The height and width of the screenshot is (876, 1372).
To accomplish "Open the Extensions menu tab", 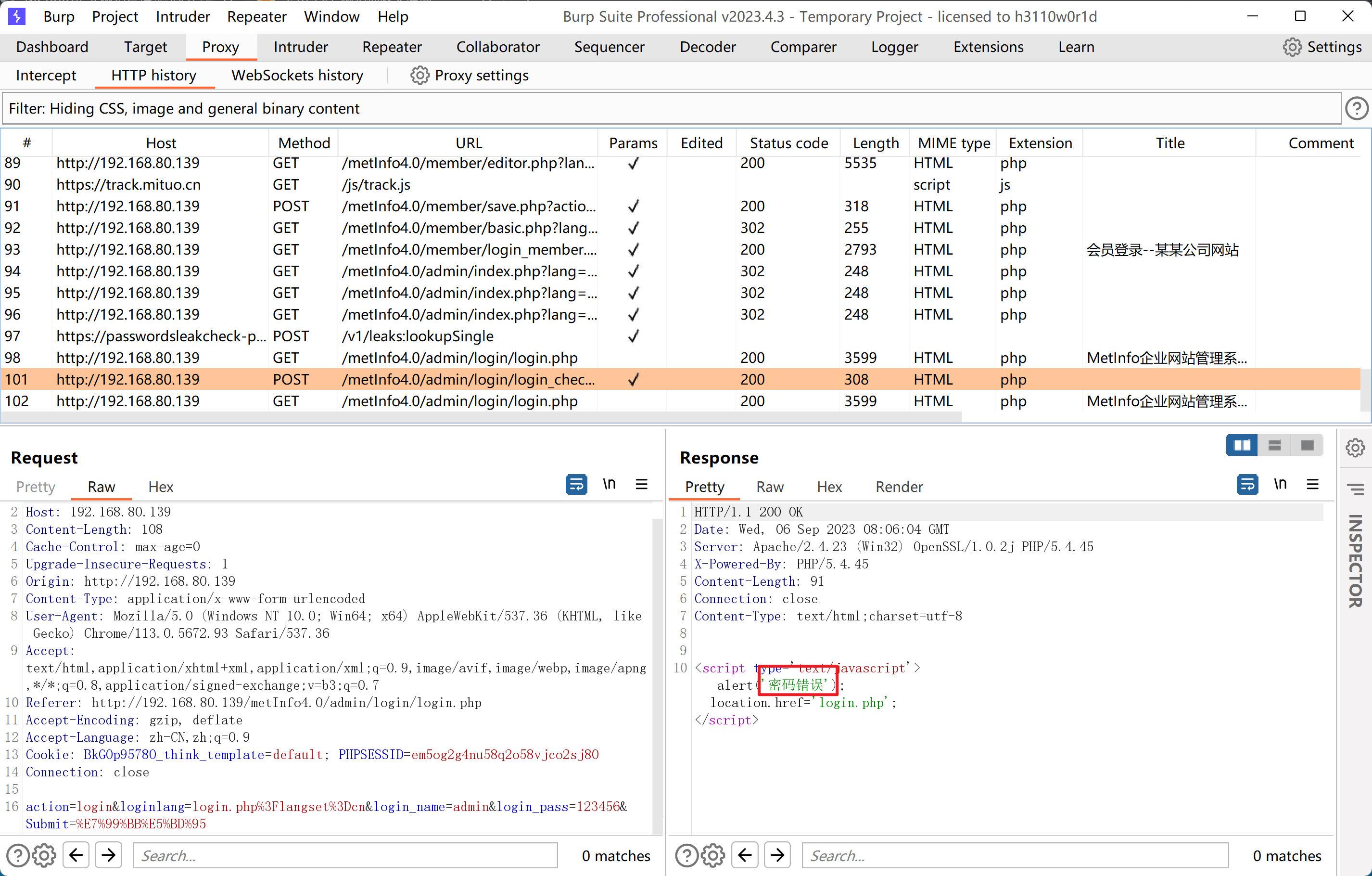I will (x=987, y=47).
